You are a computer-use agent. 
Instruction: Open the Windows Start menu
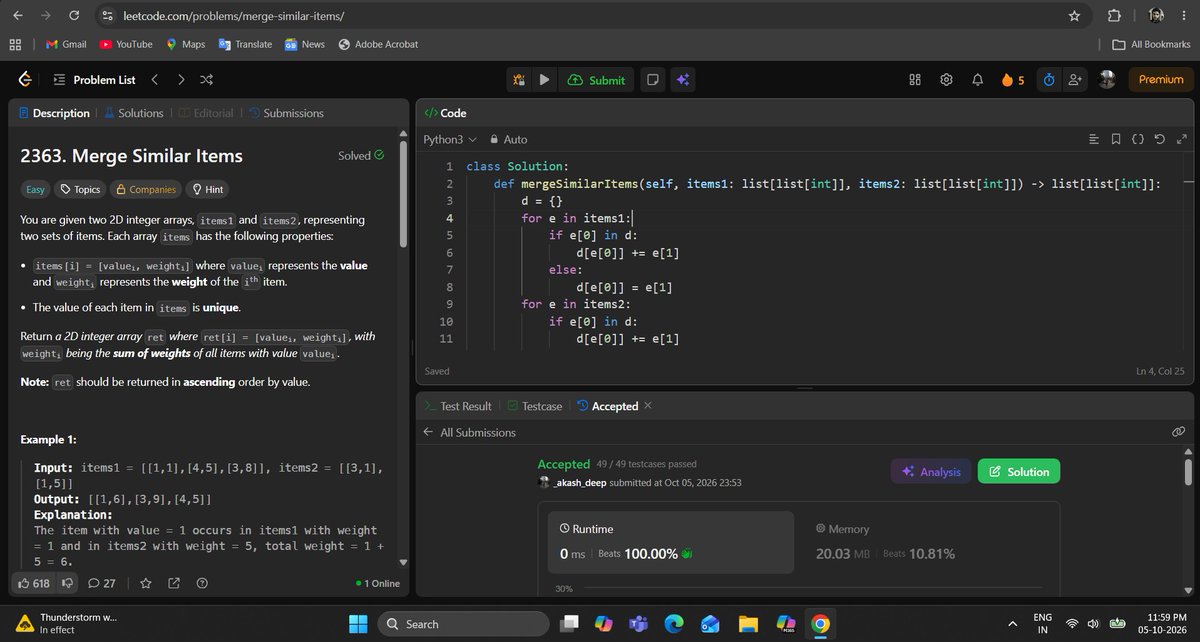[358, 624]
